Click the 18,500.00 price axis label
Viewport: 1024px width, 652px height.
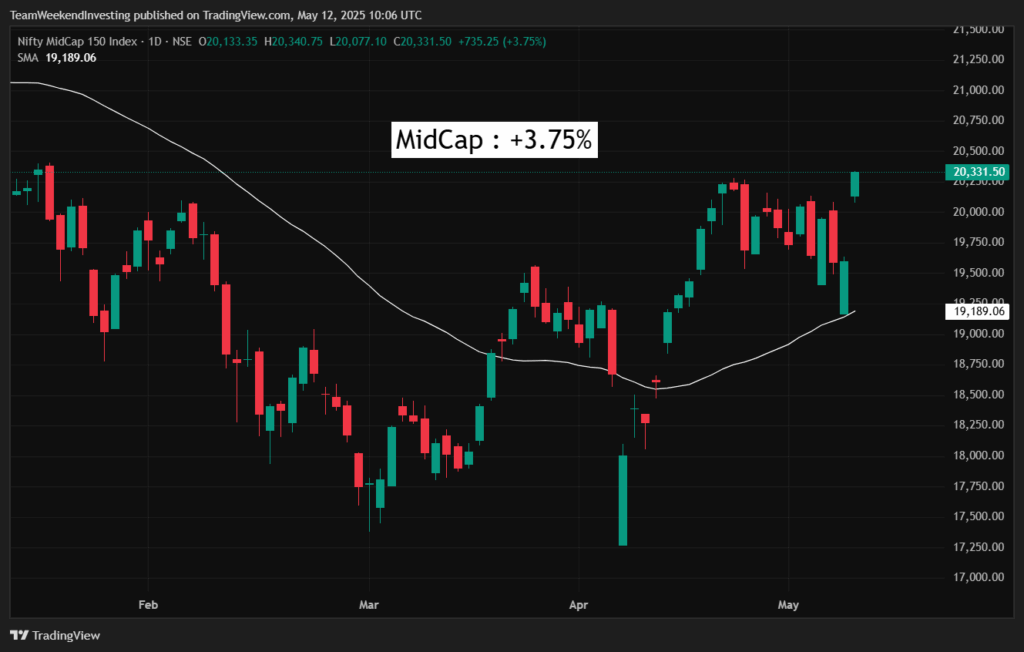pos(978,394)
